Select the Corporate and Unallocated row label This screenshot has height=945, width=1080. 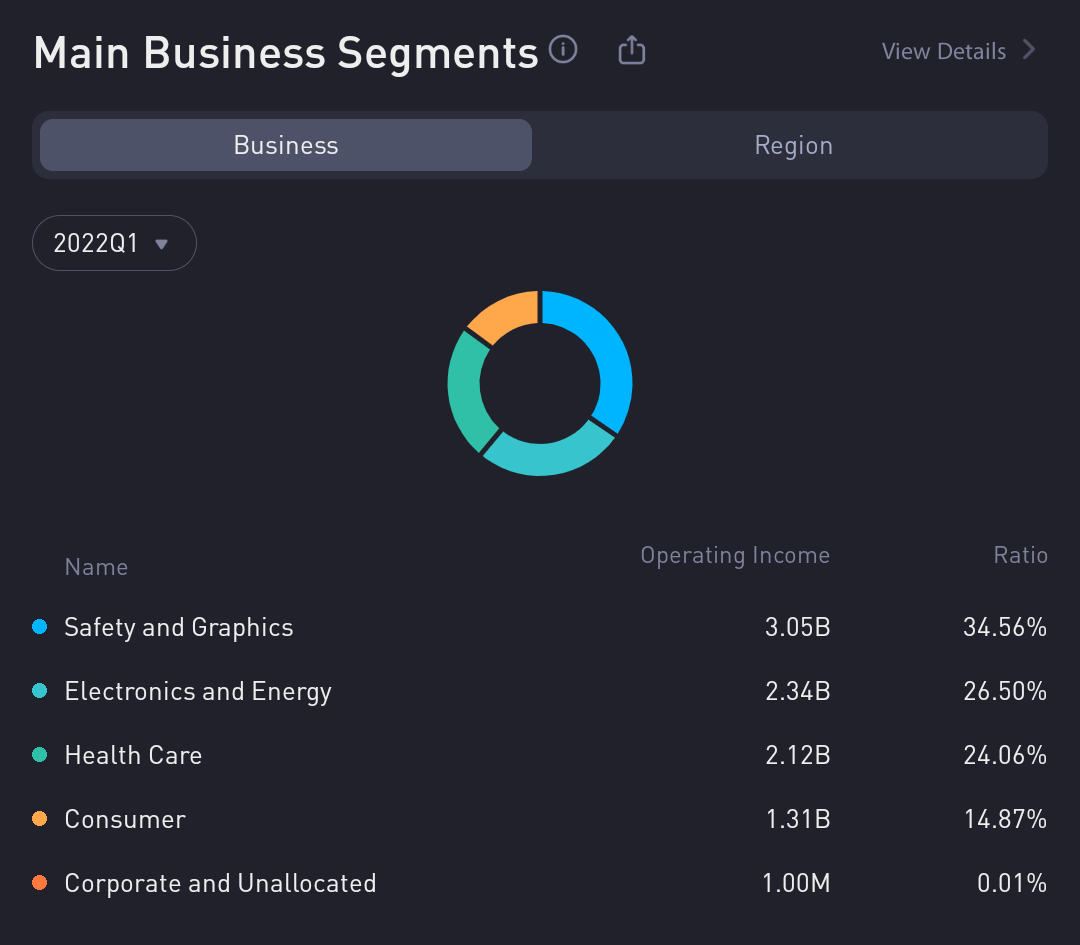[220, 883]
